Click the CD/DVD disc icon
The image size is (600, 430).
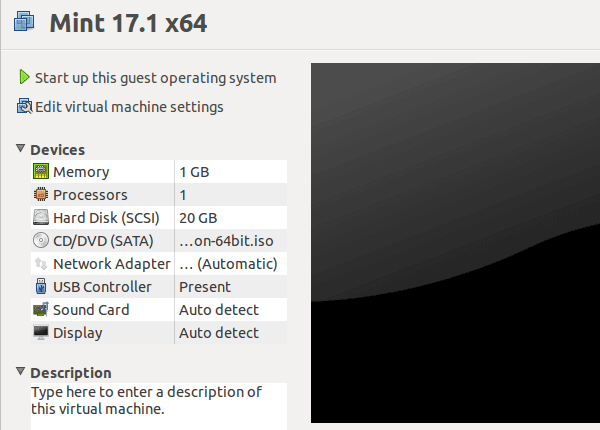point(41,240)
